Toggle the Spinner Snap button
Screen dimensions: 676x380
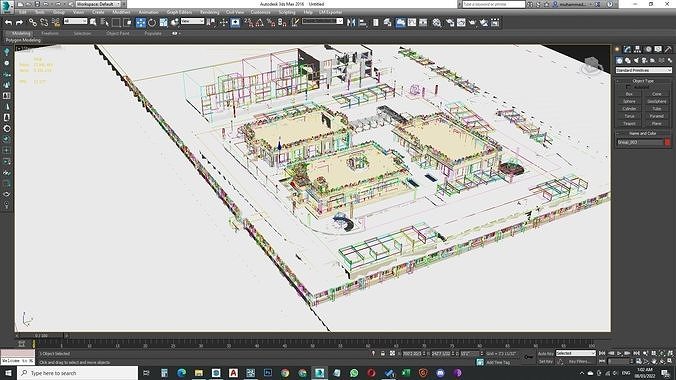(282, 22)
